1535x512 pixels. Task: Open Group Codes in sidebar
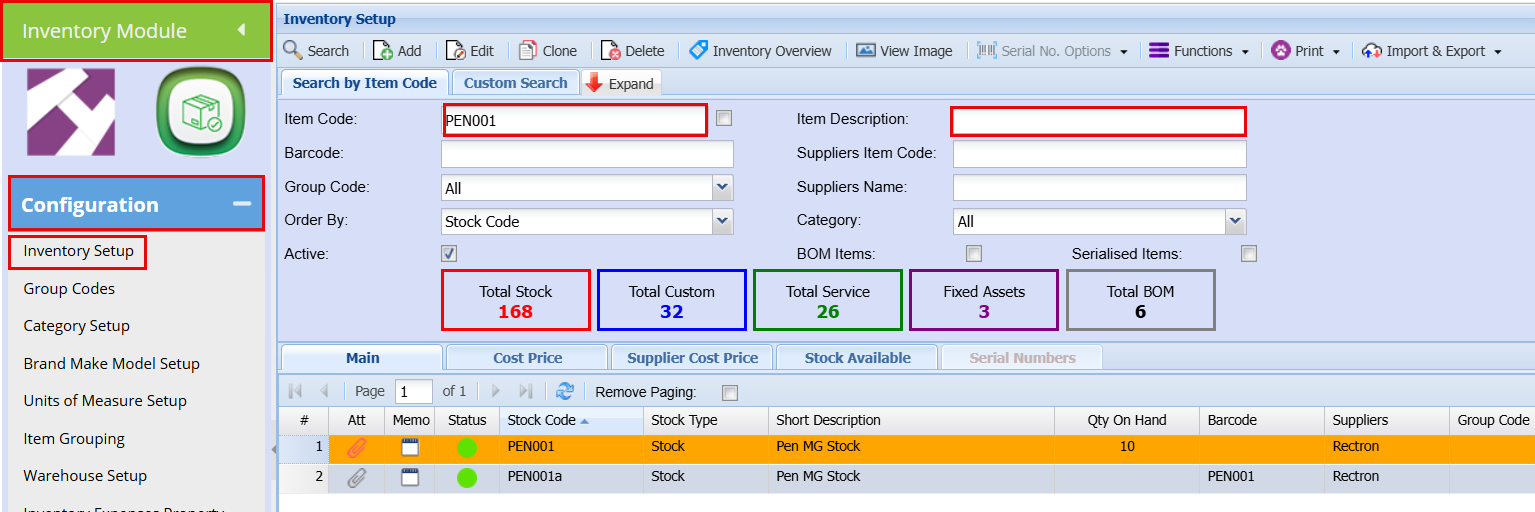tap(69, 289)
